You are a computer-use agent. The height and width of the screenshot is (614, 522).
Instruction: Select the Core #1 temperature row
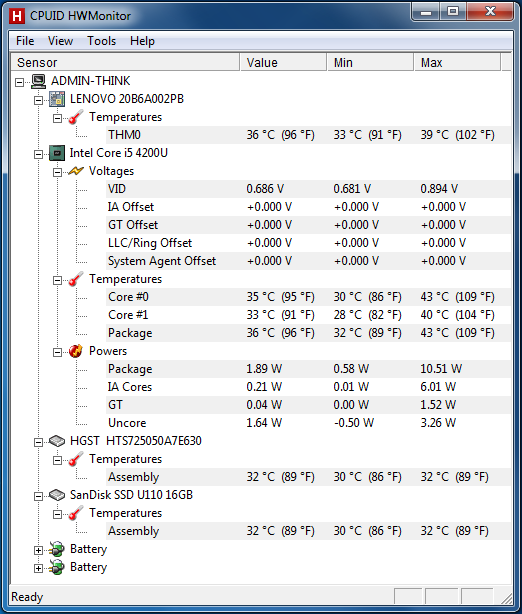point(309,315)
